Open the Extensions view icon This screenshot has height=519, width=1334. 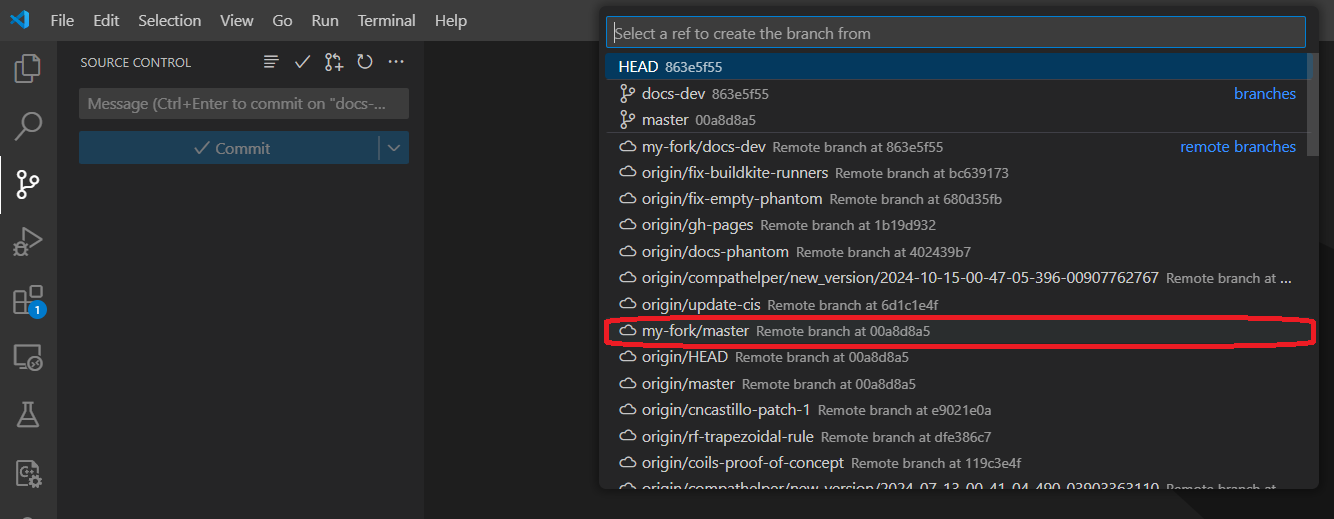pyautogui.click(x=28, y=300)
